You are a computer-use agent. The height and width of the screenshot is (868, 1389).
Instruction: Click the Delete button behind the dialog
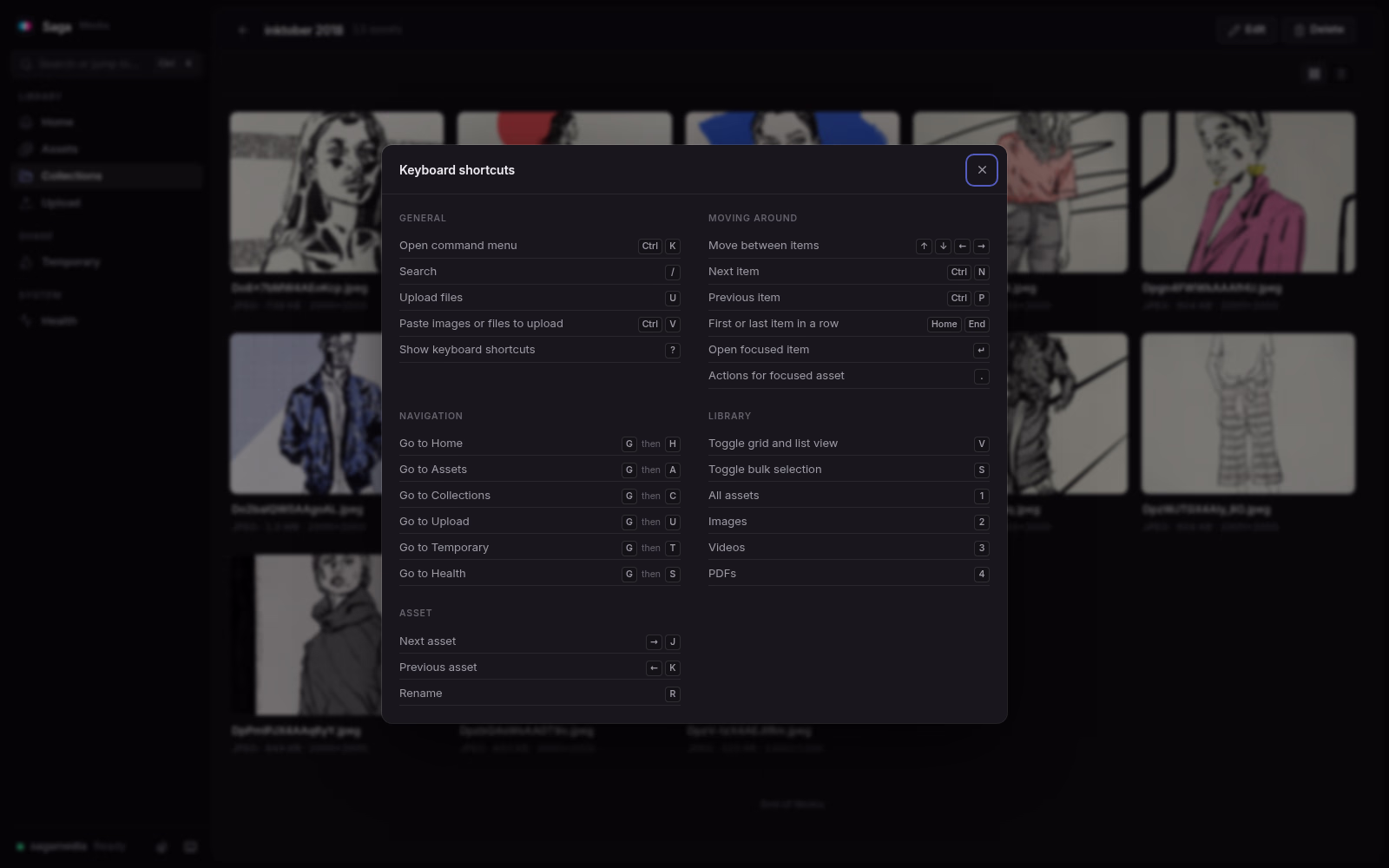(x=1319, y=30)
